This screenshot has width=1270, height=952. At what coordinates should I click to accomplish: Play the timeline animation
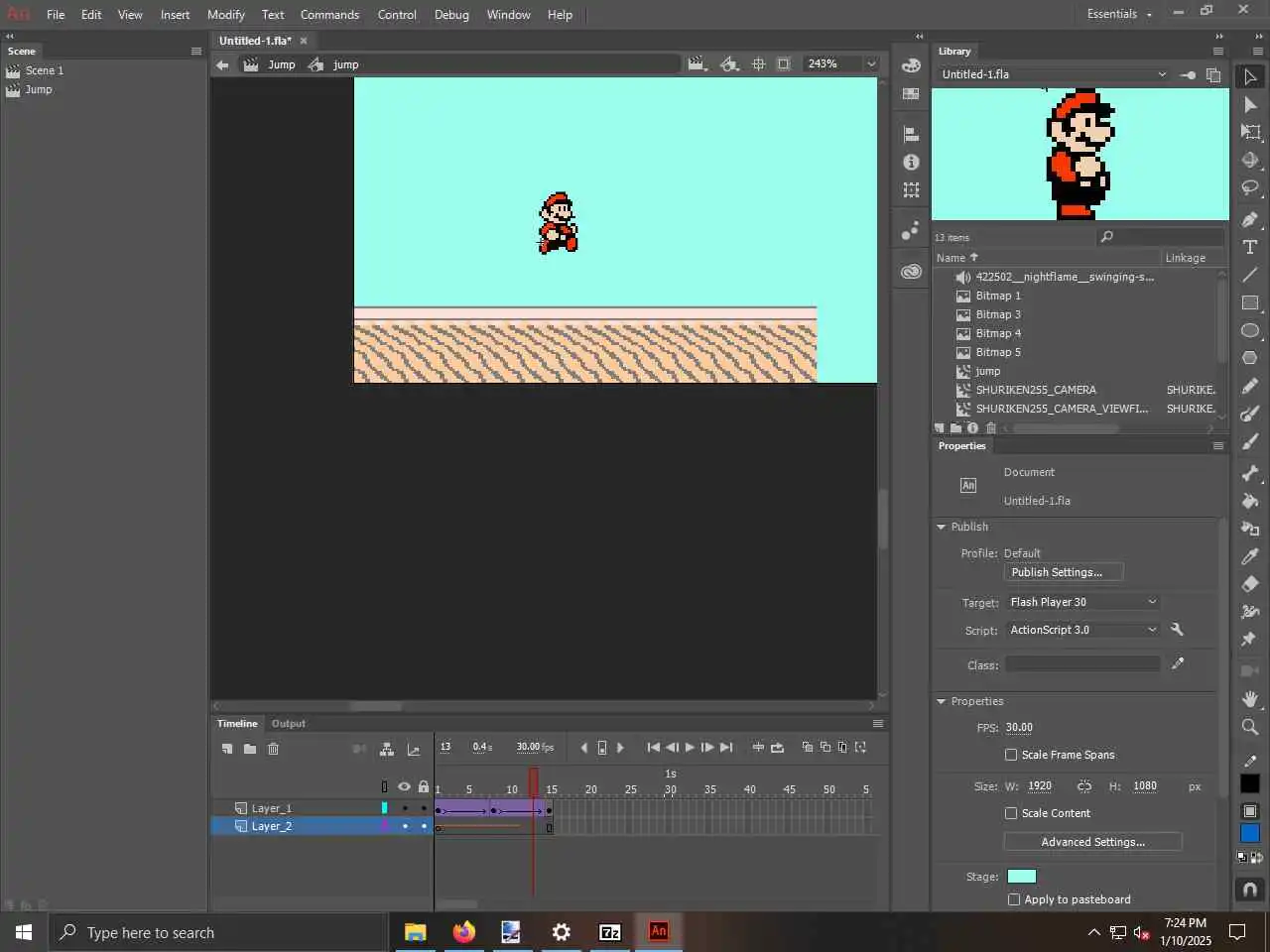pos(690,748)
